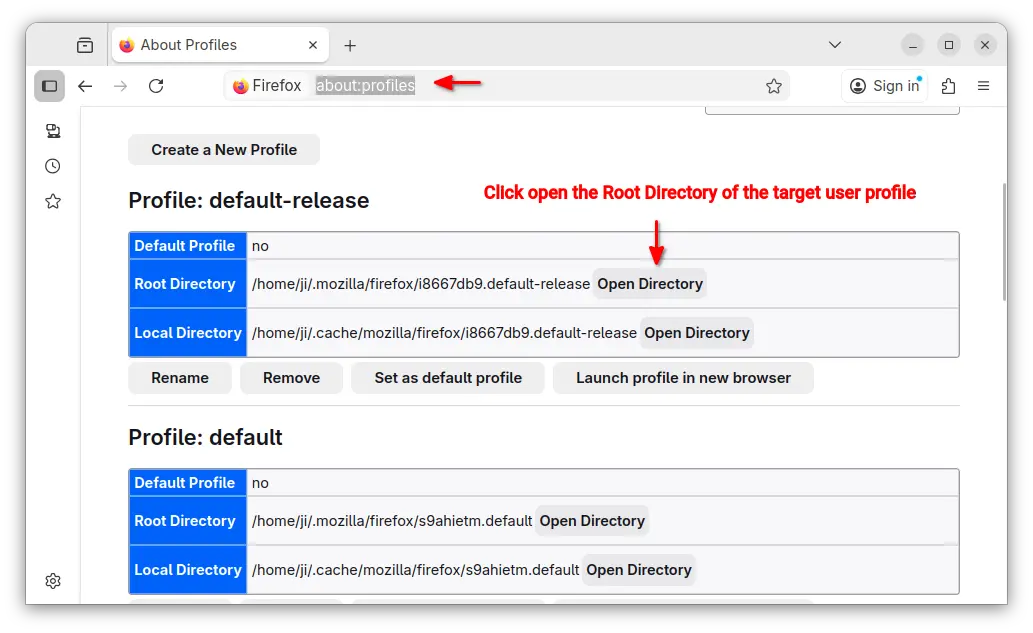Toggle the Firefox sidebar button
Viewport: 1033px width, 633px height.
(49, 86)
